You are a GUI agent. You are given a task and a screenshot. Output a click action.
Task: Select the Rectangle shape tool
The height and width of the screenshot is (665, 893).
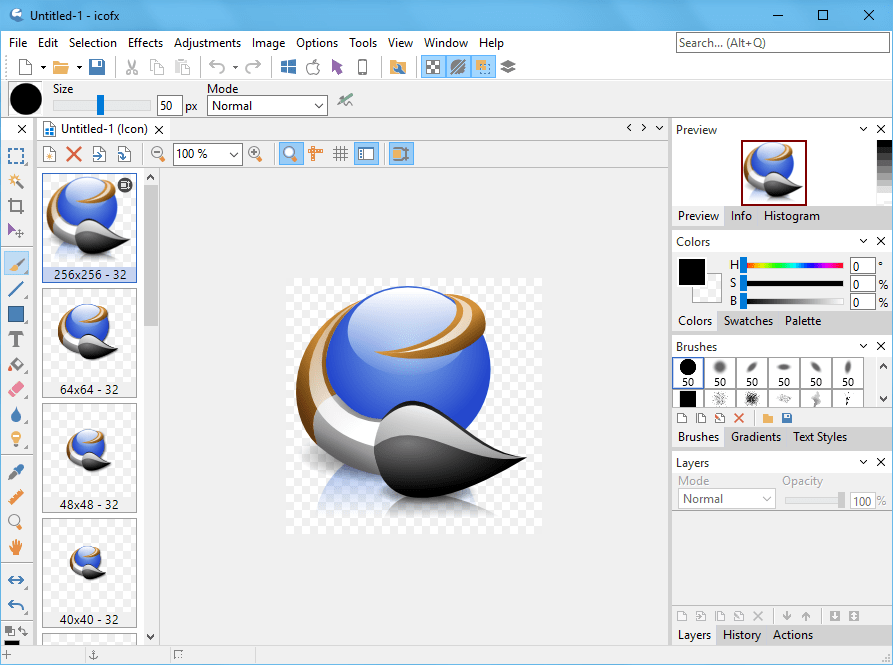click(x=16, y=314)
